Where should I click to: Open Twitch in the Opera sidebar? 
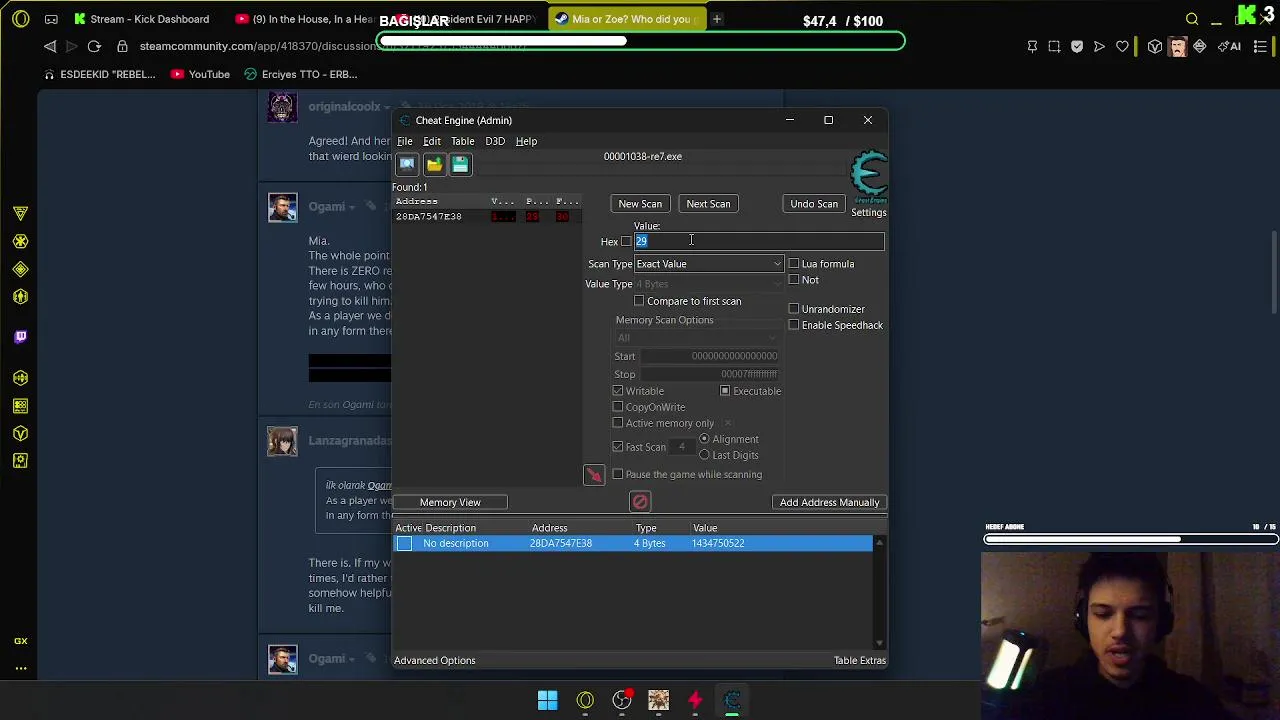pos(20,336)
